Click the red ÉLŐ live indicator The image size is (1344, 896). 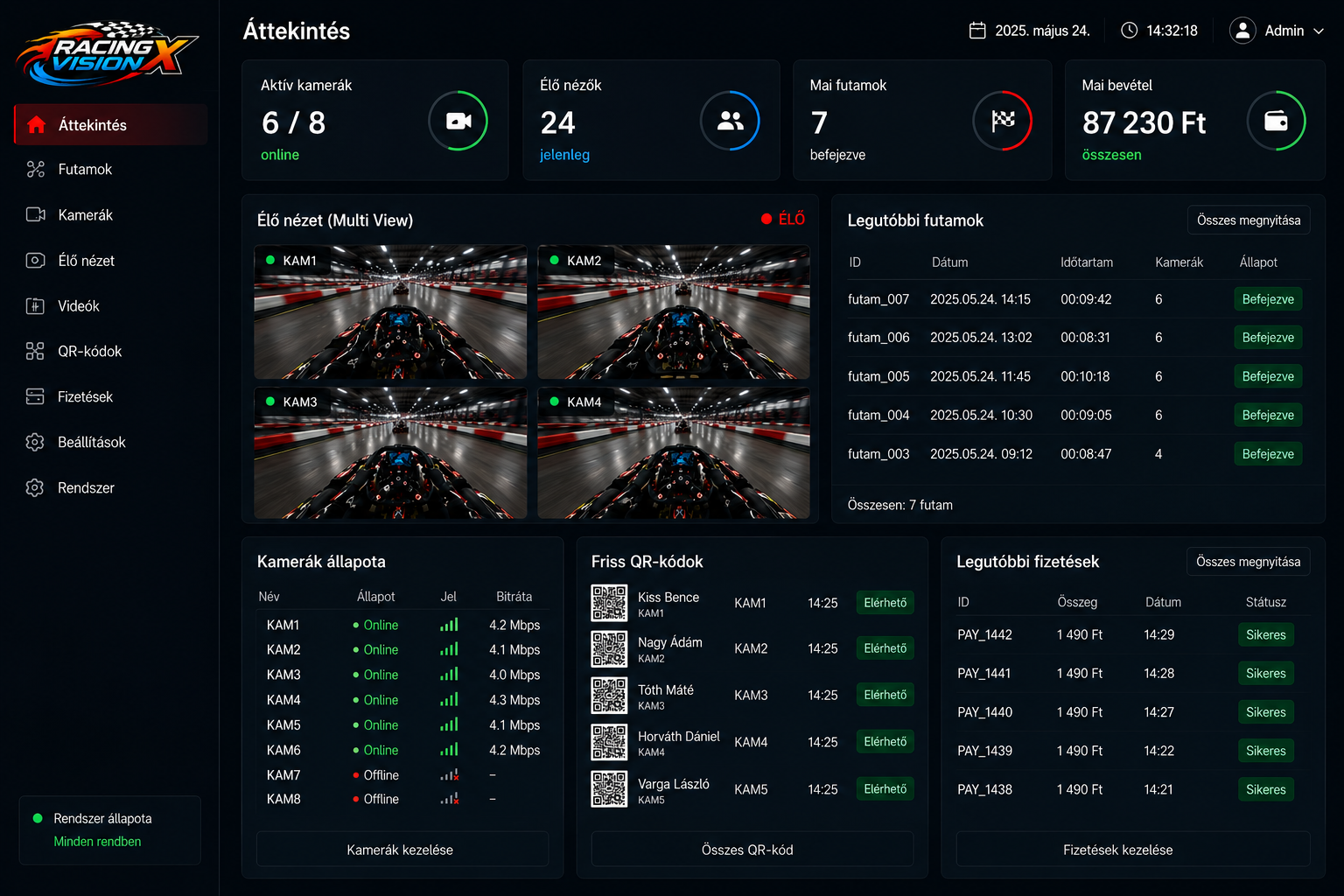[783, 219]
